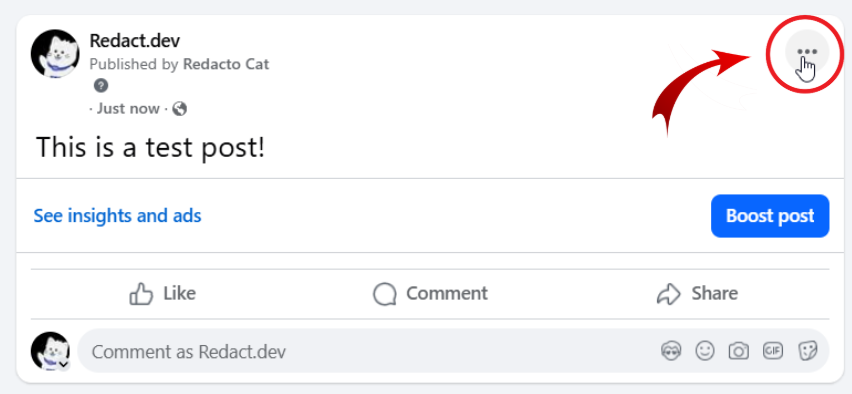Image resolution: width=852 pixels, height=394 pixels.
Task: Open the Redact.dev page name link
Action: 134,41
